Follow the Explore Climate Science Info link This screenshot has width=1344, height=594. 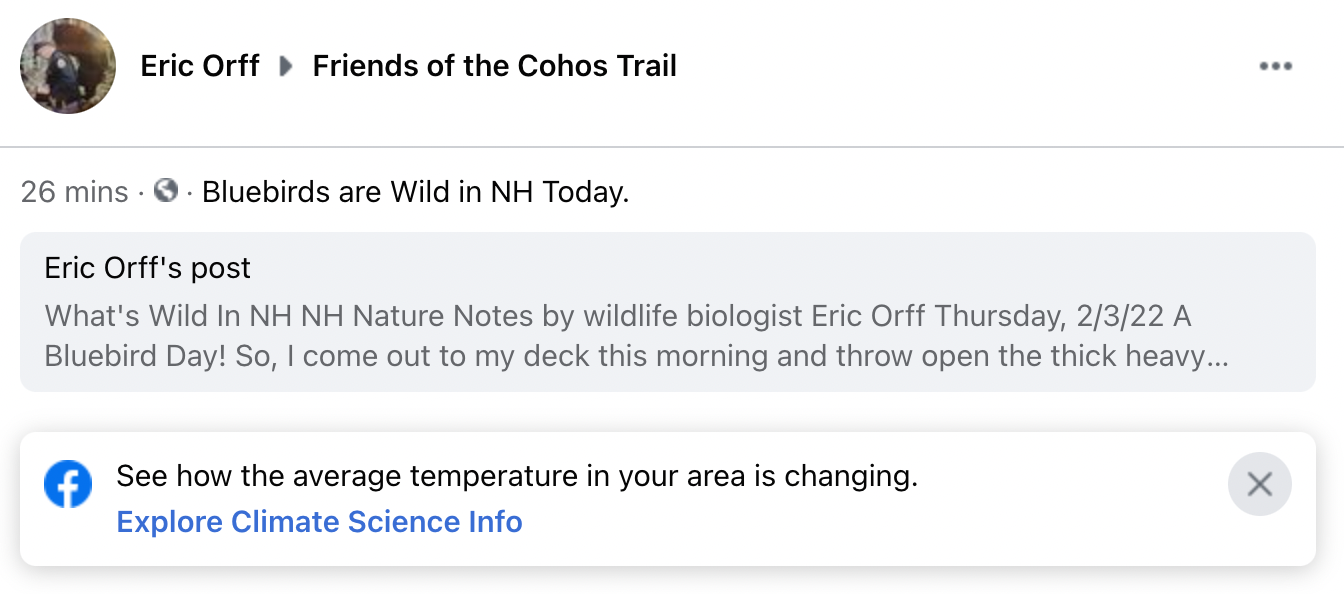pyautogui.click(x=318, y=522)
